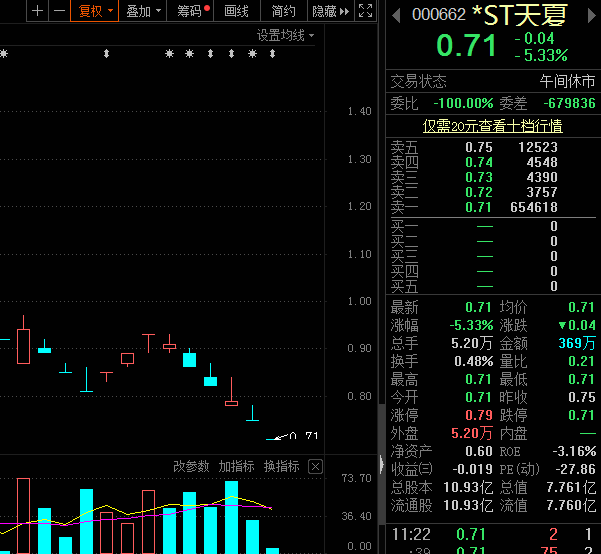
Task: Click the 换指标 switch indicator button
Action: [x=282, y=467]
